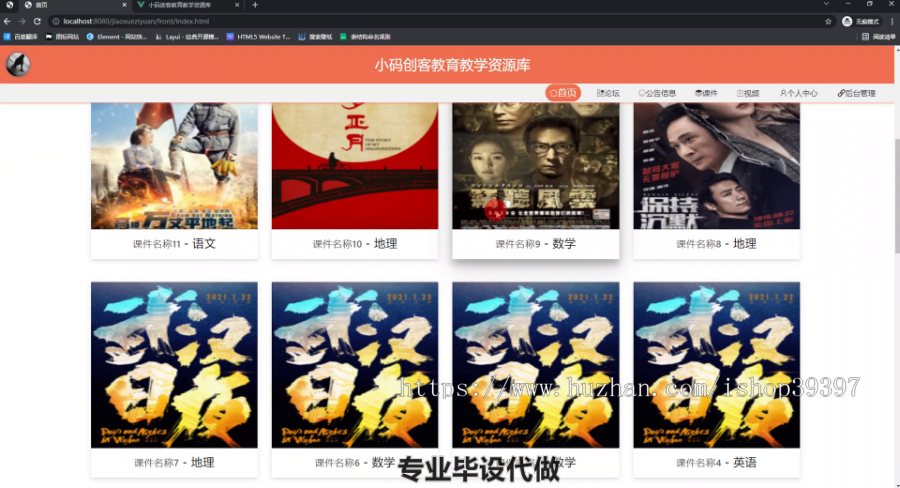Open the red 课件名称10 poster thumbnail
Viewport: 900px width, 488px height.
355,166
